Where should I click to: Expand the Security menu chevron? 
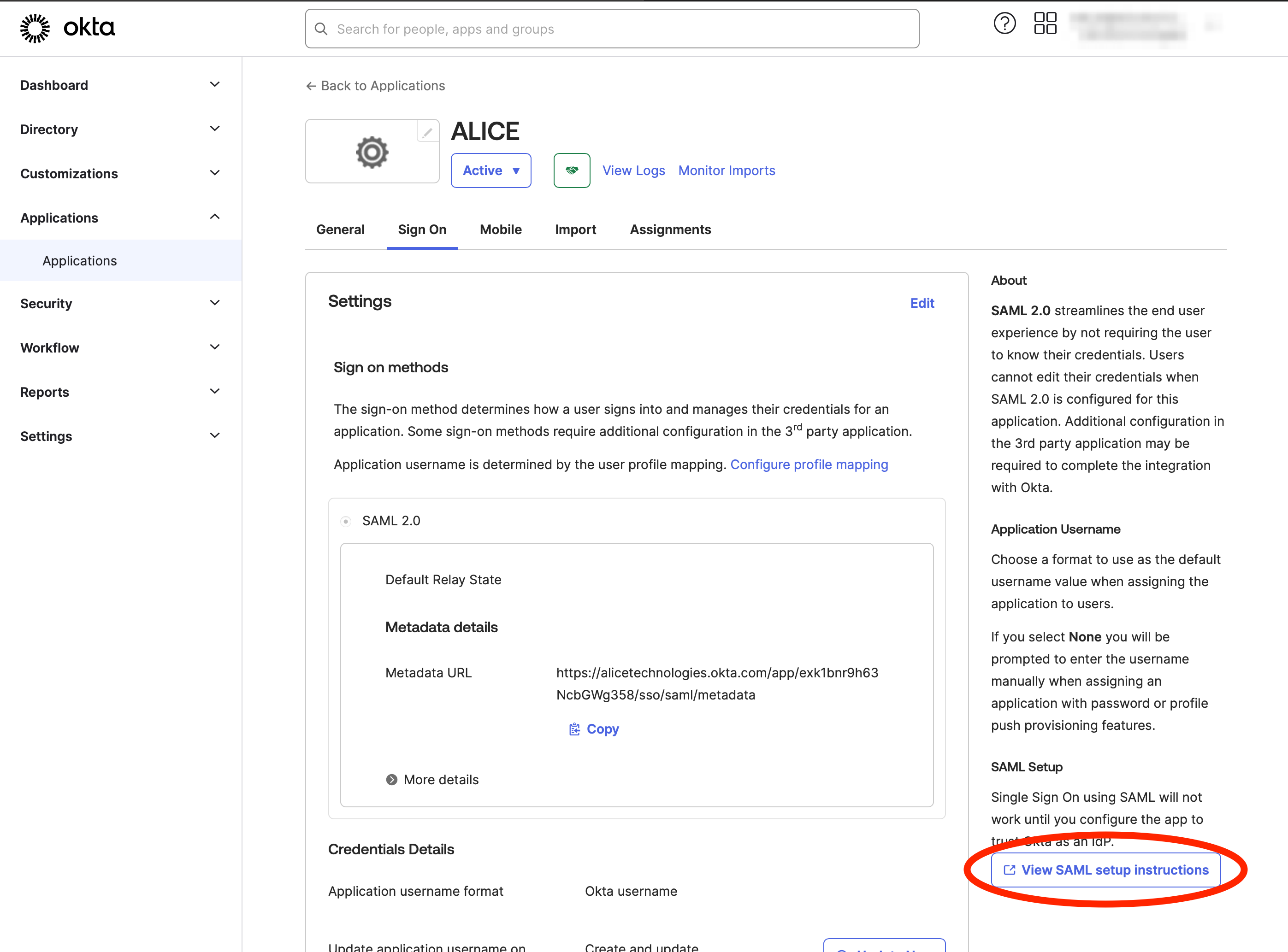214,303
